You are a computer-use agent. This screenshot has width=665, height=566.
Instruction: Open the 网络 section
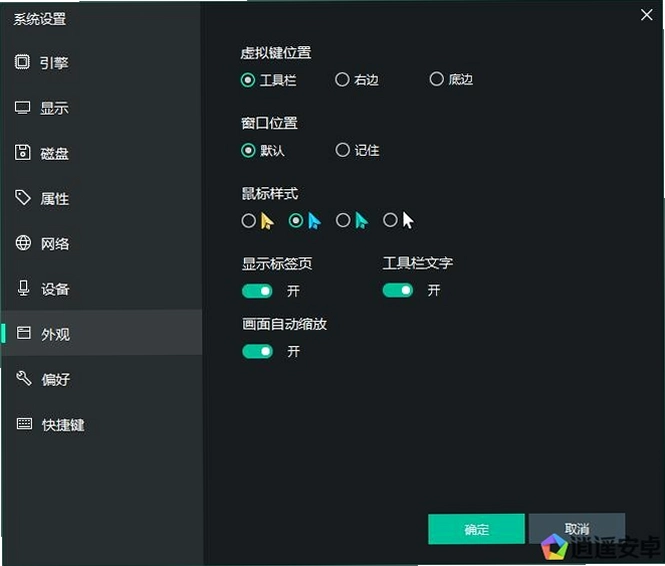pos(102,244)
